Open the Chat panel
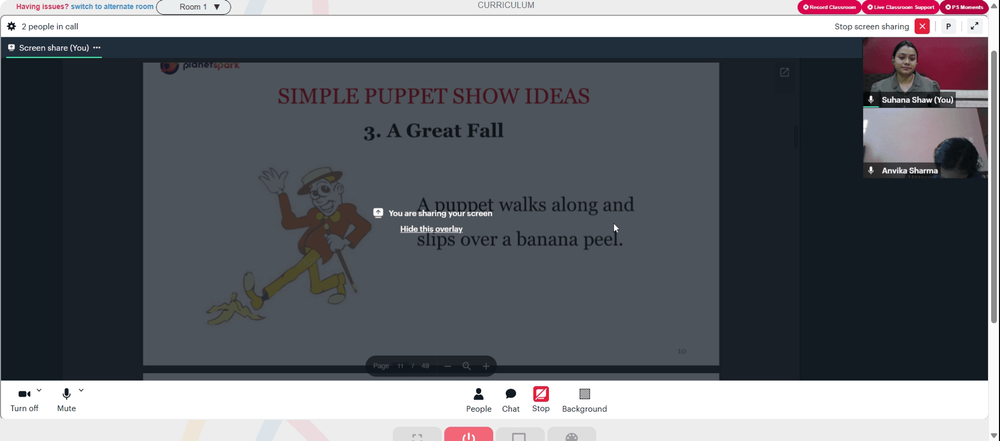The width and height of the screenshot is (1000, 441). [511, 400]
